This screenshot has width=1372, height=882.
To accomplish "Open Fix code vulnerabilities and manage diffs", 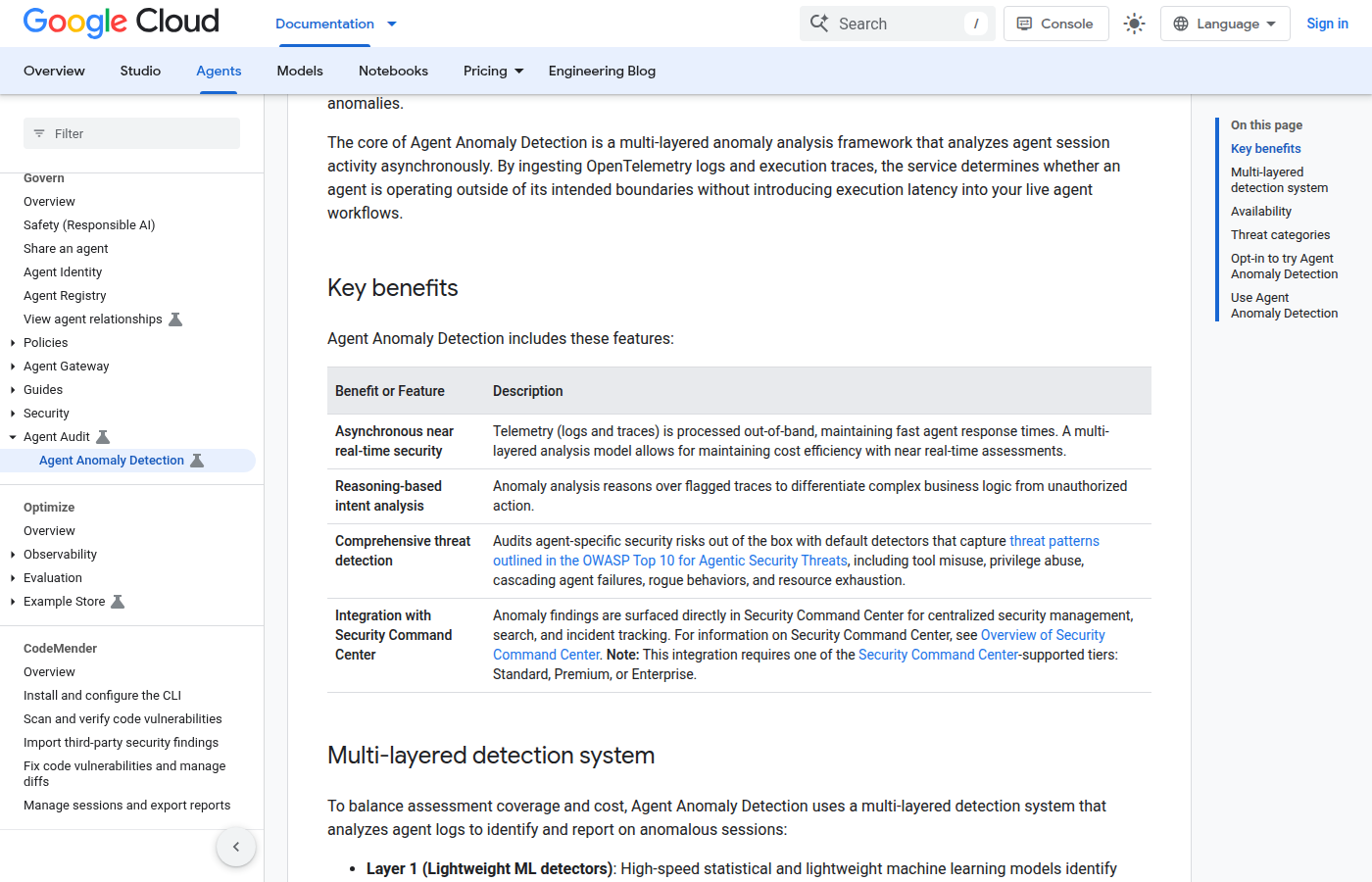I will (x=124, y=774).
